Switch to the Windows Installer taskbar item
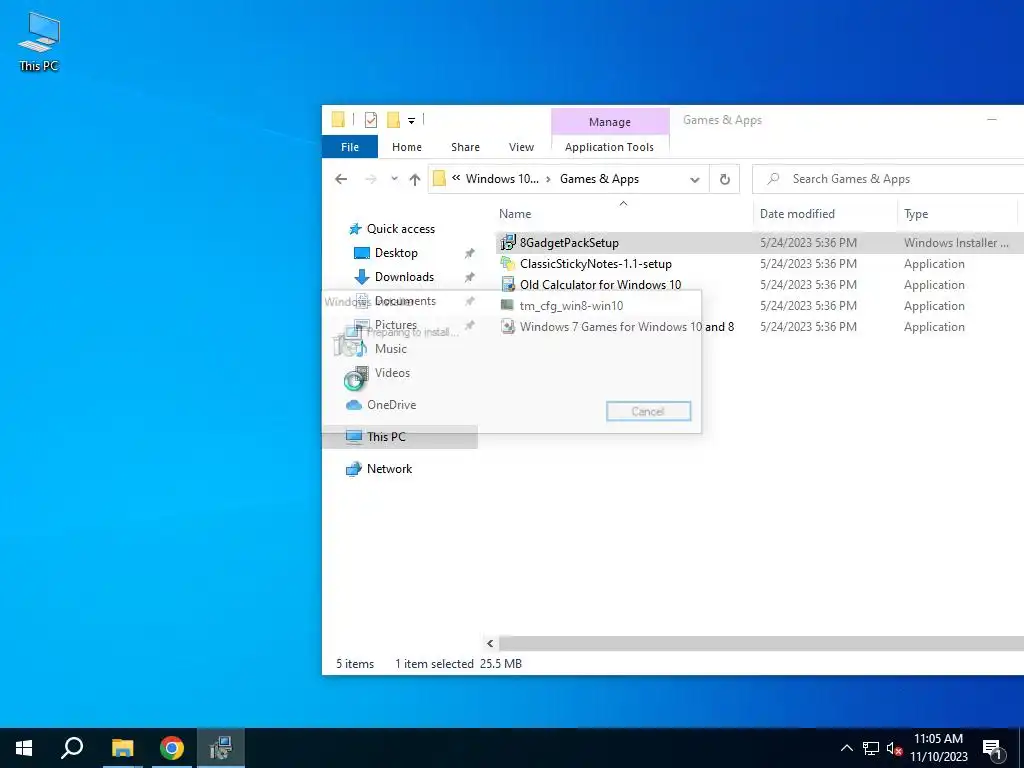 [x=221, y=748]
